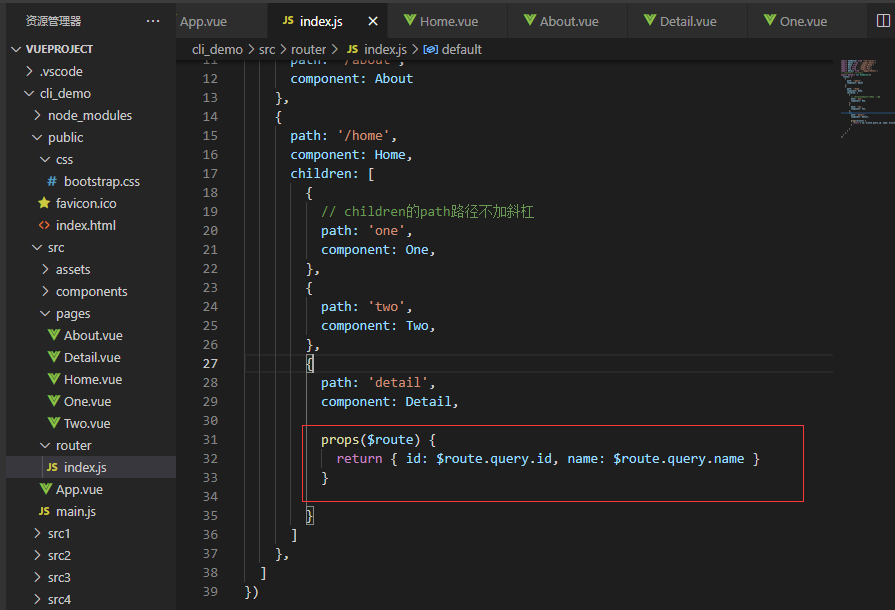
Task: Click the Vue icon of One.vue tab
Action: (769, 21)
